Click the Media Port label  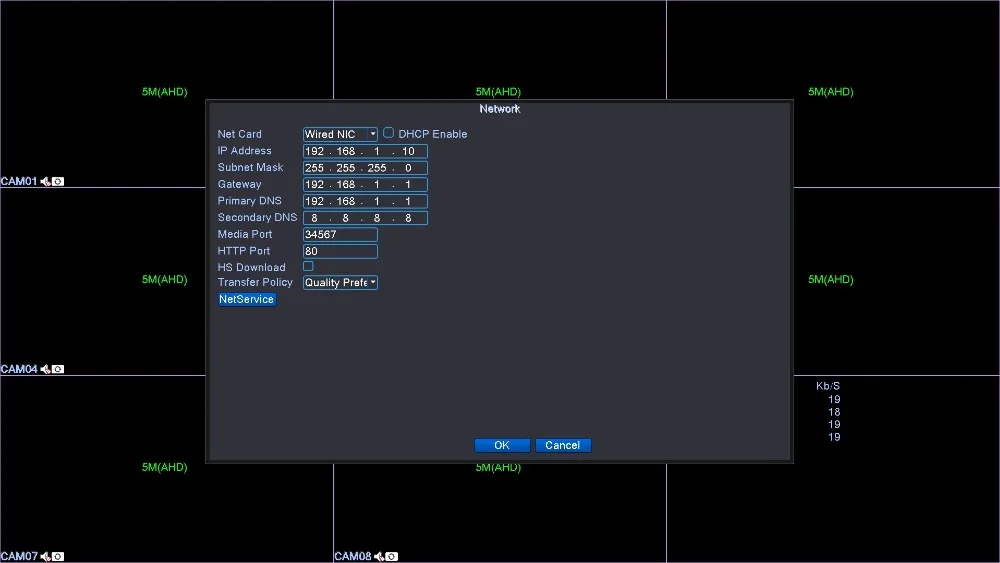pos(245,234)
